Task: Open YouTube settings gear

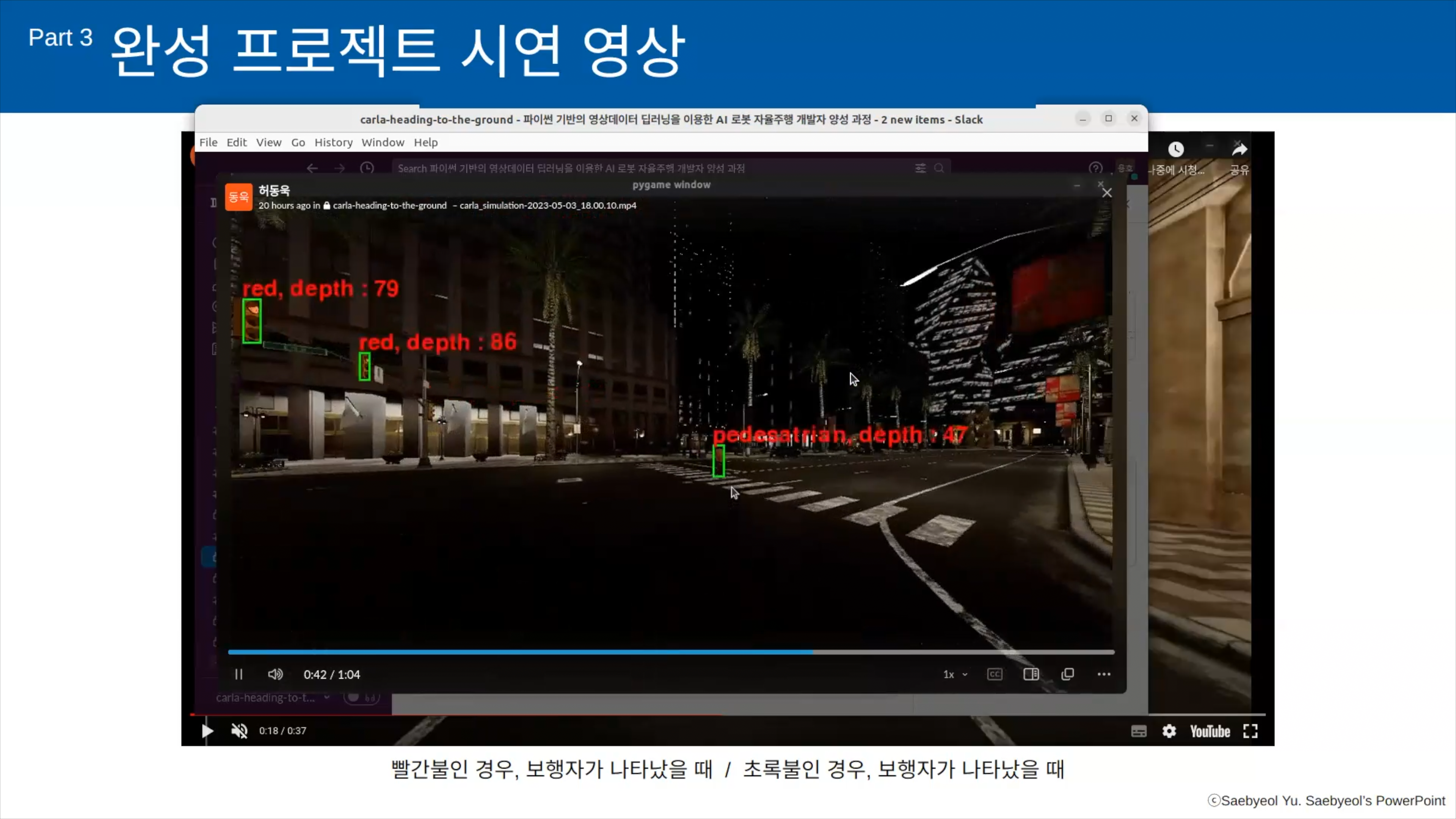Action: tap(1169, 731)
